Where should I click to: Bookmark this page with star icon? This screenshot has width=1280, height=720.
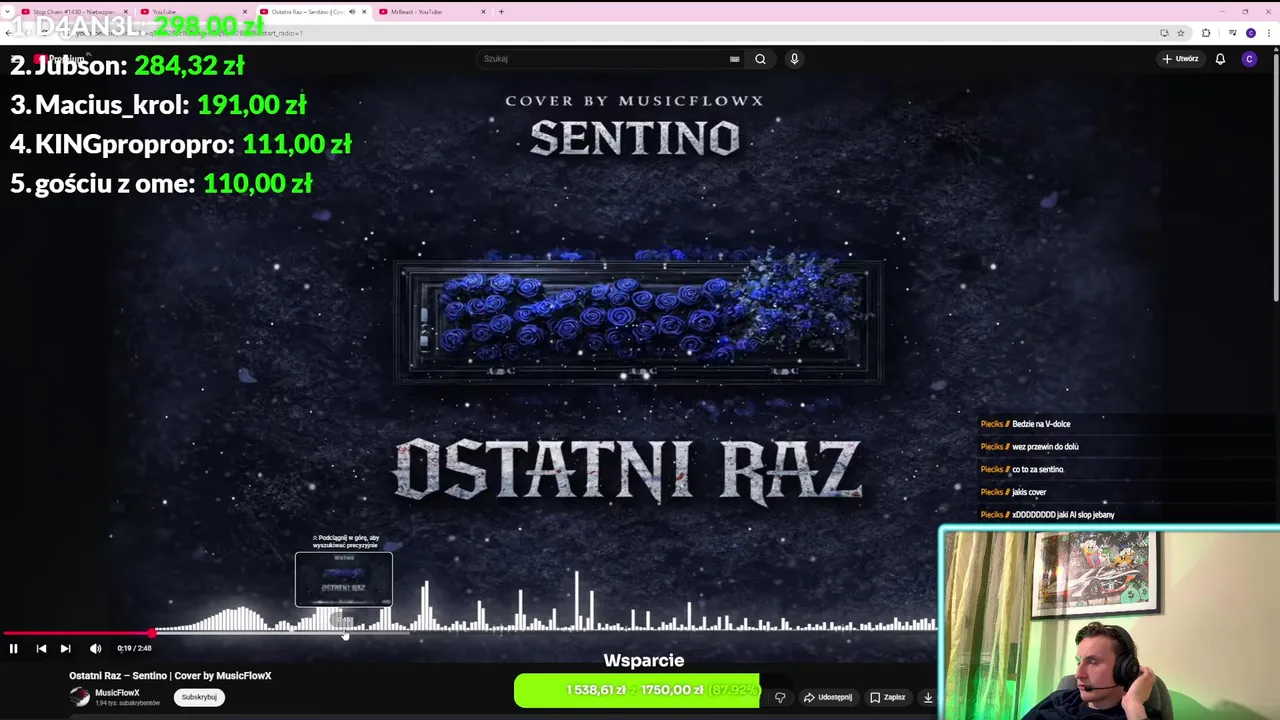pyautogui.click(x=1180, y=33)
